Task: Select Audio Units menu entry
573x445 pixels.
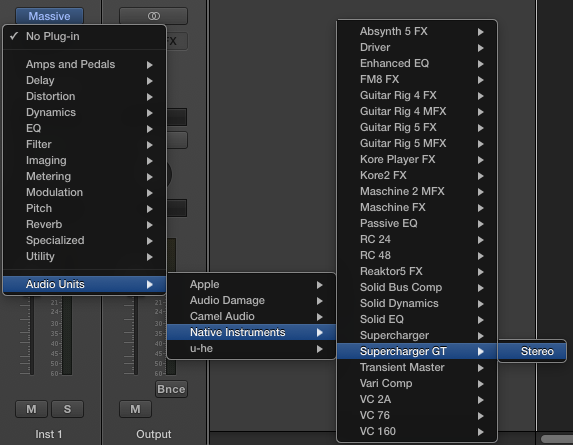Action: point(84,284)
